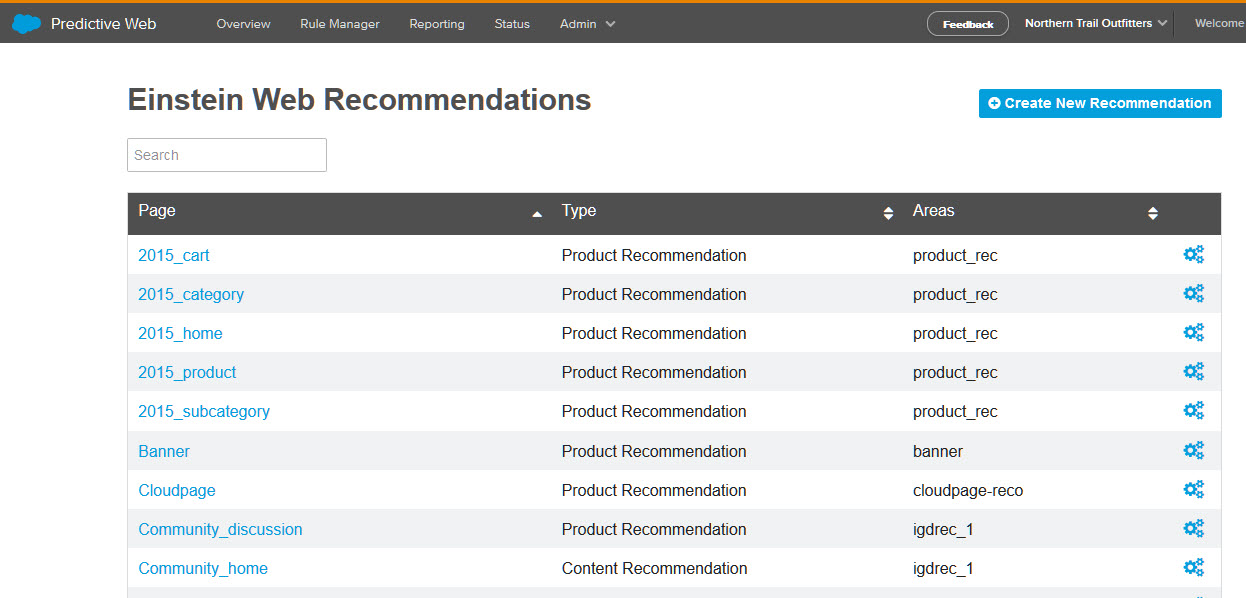
Task: Select 'igdrec_1' in Community_discussion row
Action: [x=943, y=529]
